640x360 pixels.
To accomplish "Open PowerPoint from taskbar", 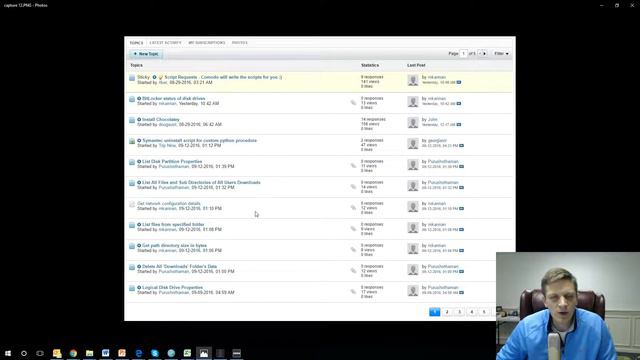I will [x=122, y=353].
